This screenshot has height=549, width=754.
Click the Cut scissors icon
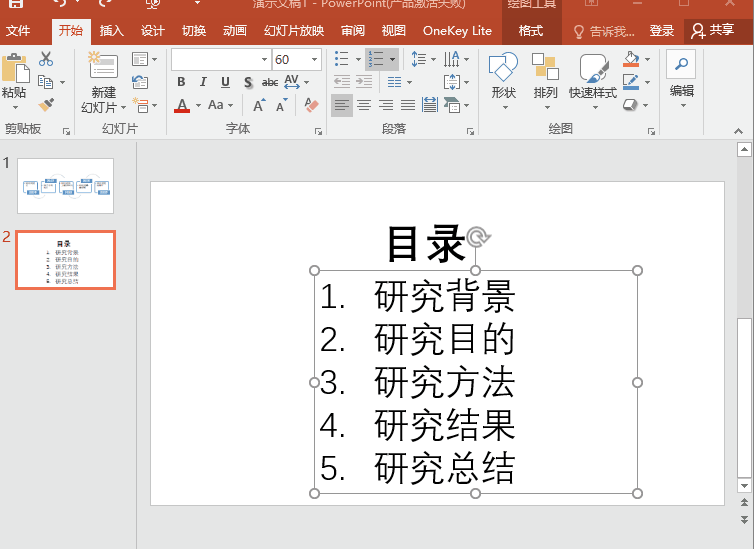[46, 59]
